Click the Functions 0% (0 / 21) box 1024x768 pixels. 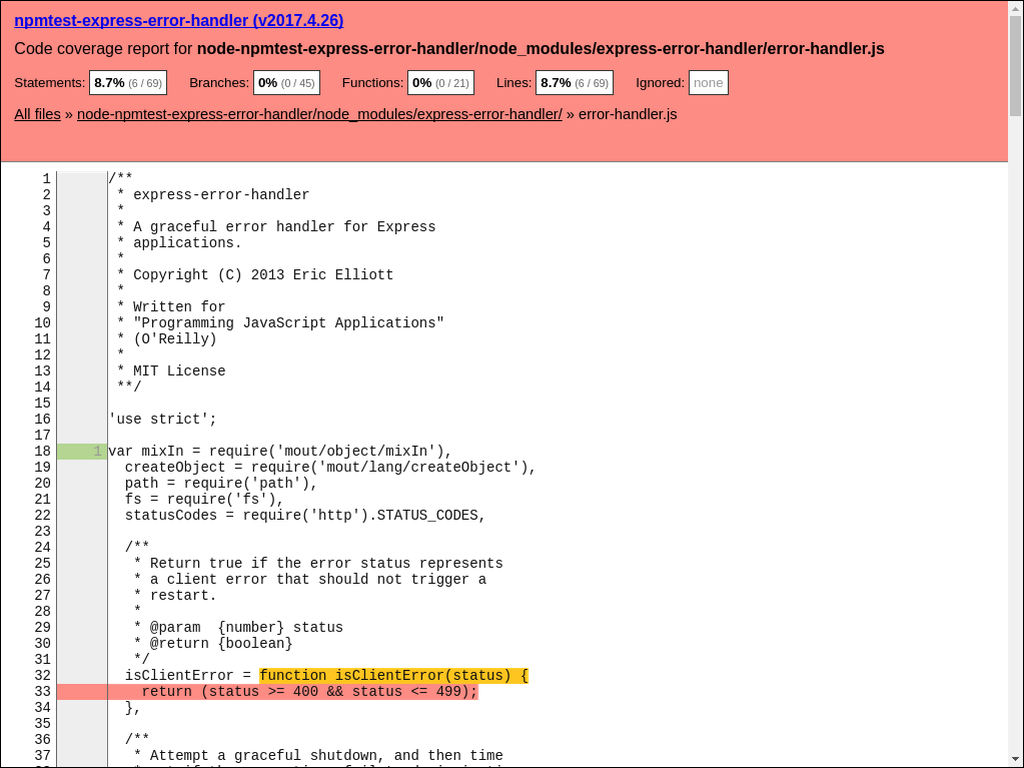click(x=441, y=83)
